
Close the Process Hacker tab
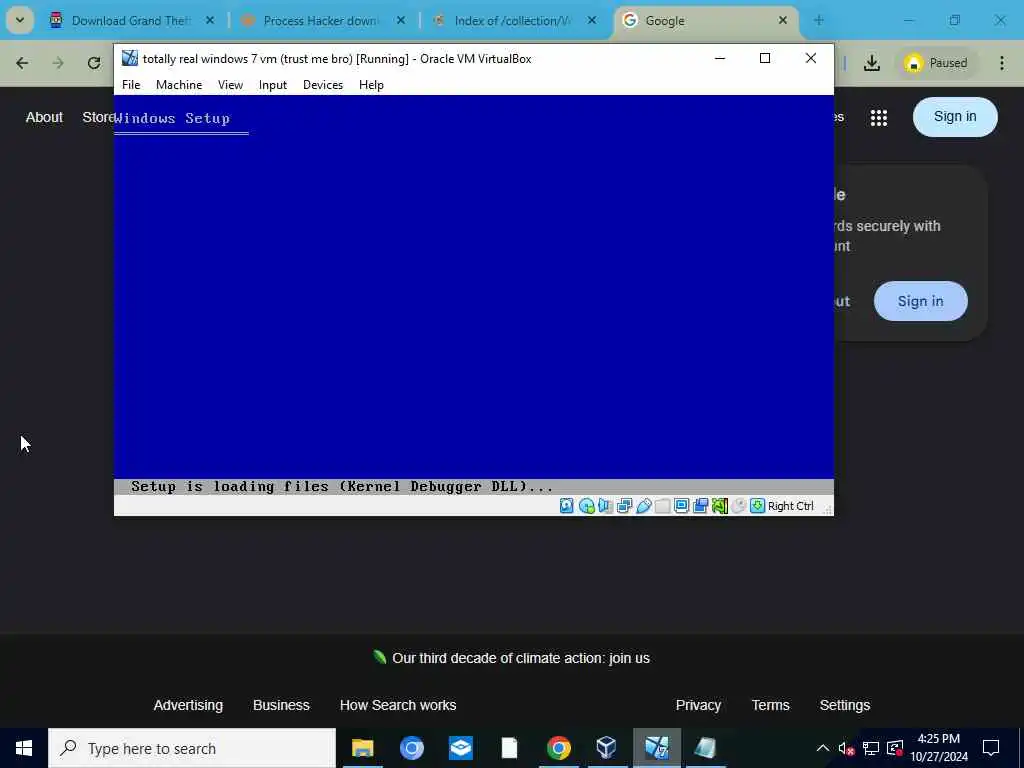(x=401, y=21)
